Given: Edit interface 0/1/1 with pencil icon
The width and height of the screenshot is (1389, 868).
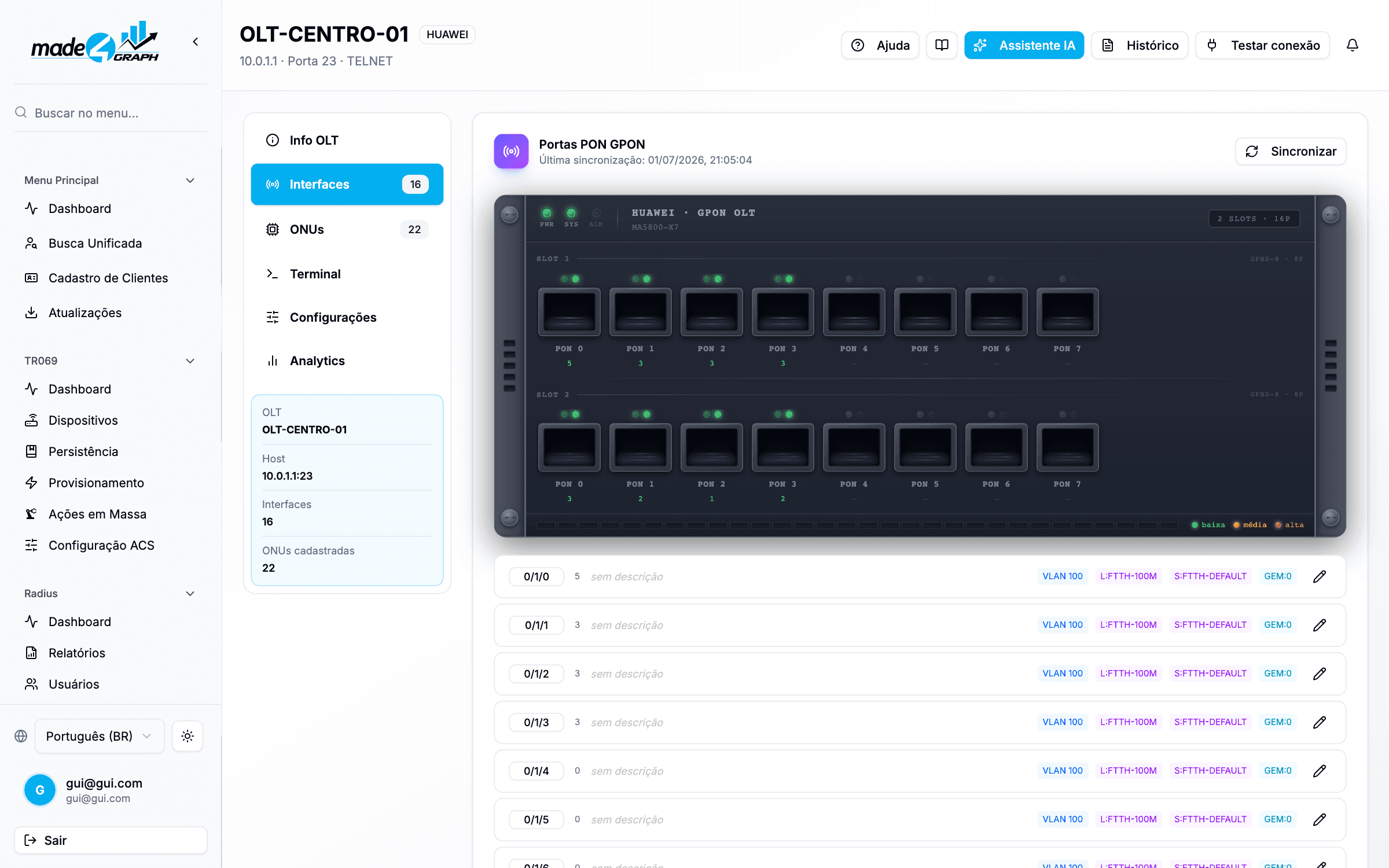Looking at the screenshot, I should pos(1320,625).
